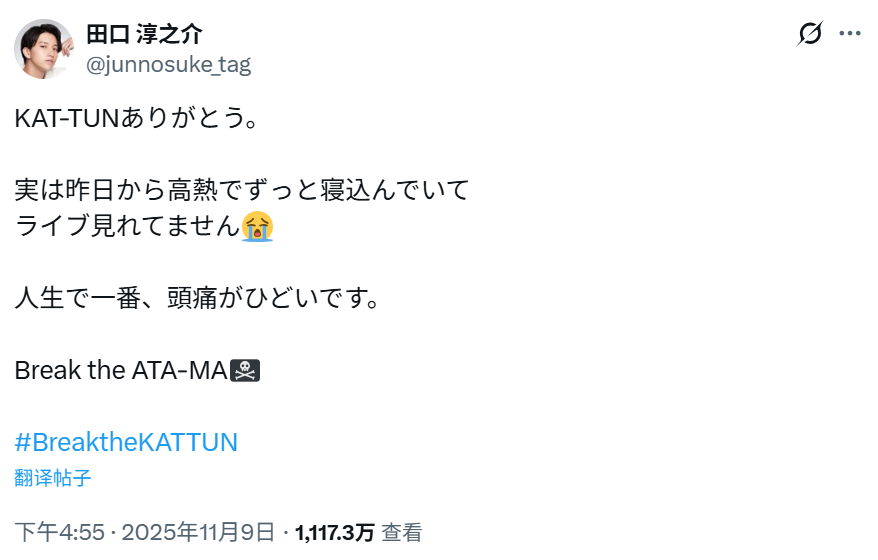Open 田口 淳之介's profile avatar
This screenshot has height=560, width=878.
(44, 49)
